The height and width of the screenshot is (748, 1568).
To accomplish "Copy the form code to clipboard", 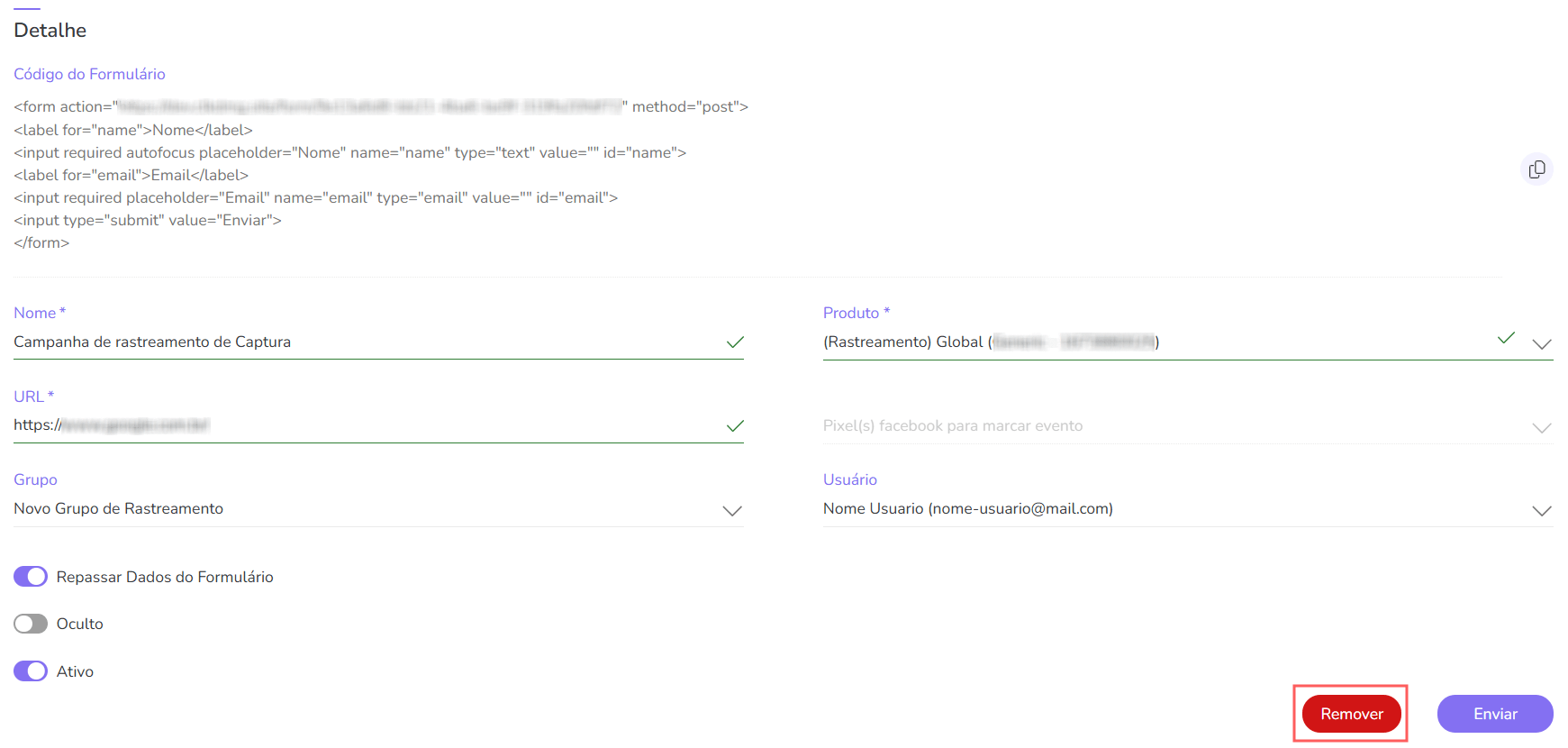I will (x=1536, y=169).
